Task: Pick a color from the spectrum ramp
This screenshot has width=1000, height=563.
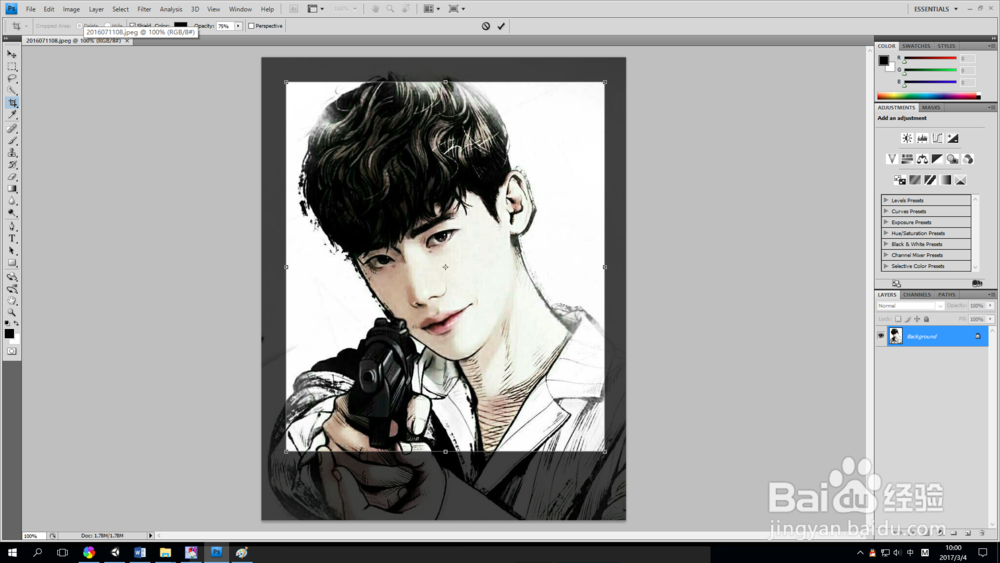Action: click(929, 96)
